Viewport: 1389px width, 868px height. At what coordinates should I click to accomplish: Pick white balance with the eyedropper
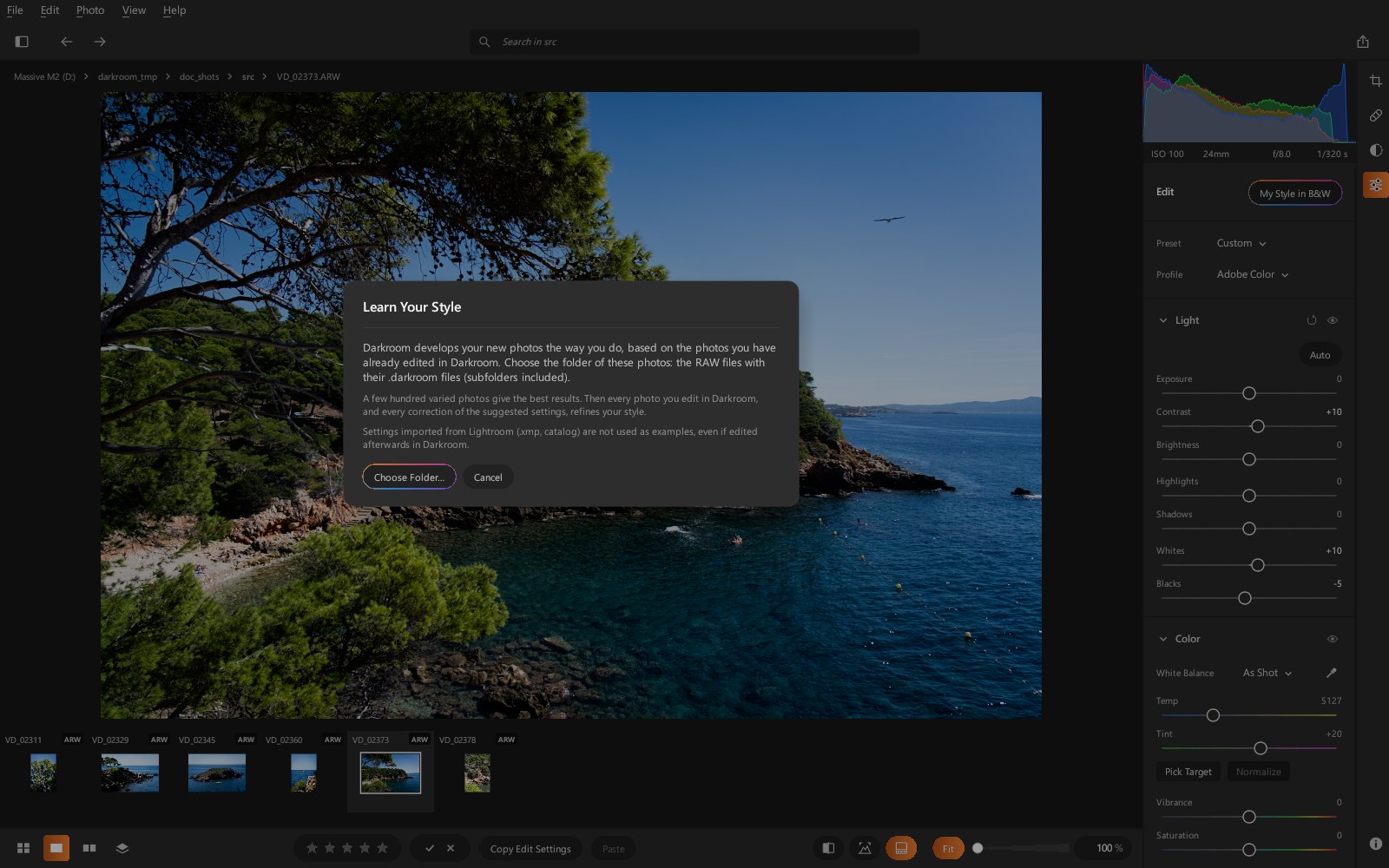[1332, 673]
